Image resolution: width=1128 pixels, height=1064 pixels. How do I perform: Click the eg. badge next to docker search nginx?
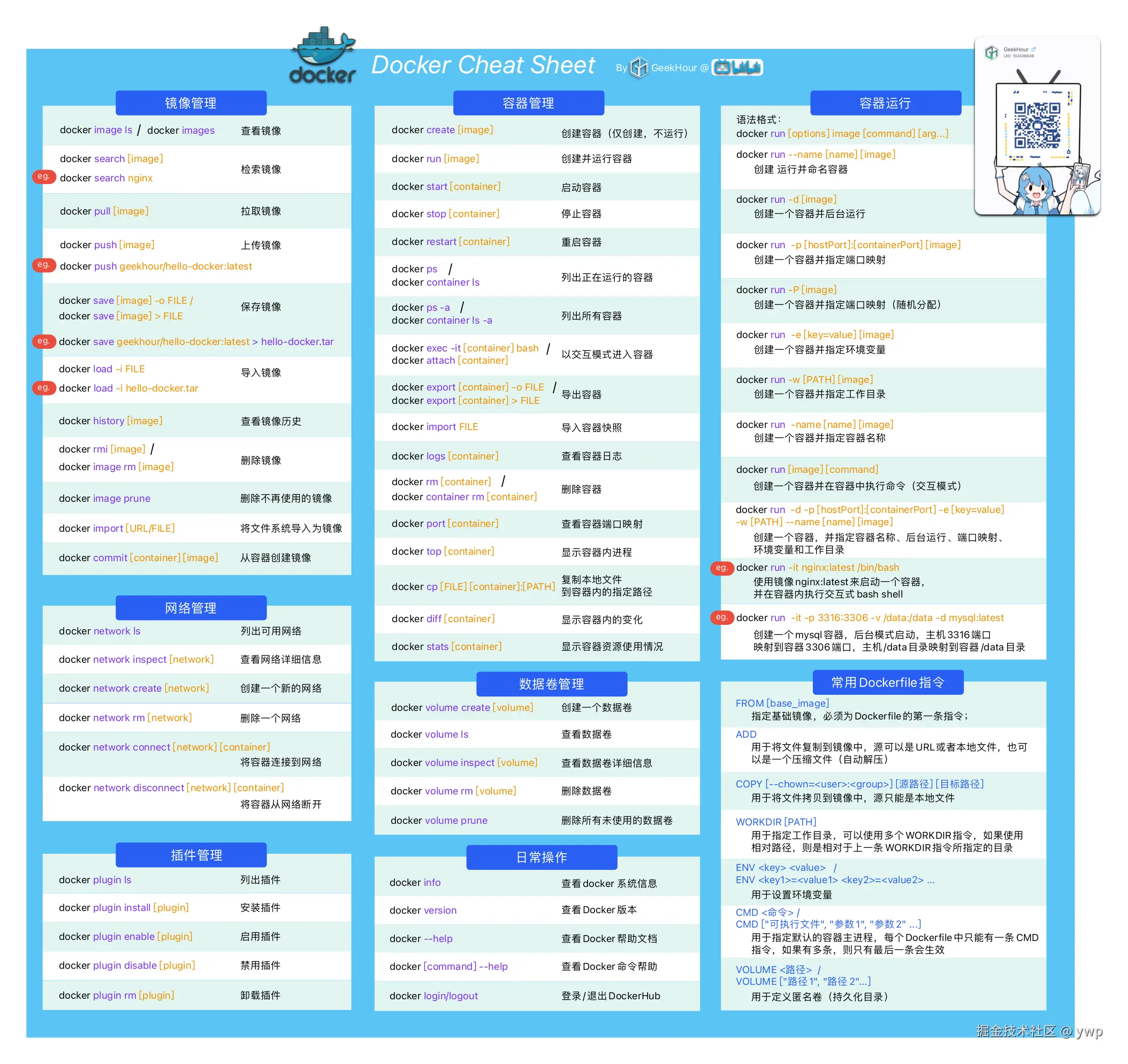coord(44,177)
